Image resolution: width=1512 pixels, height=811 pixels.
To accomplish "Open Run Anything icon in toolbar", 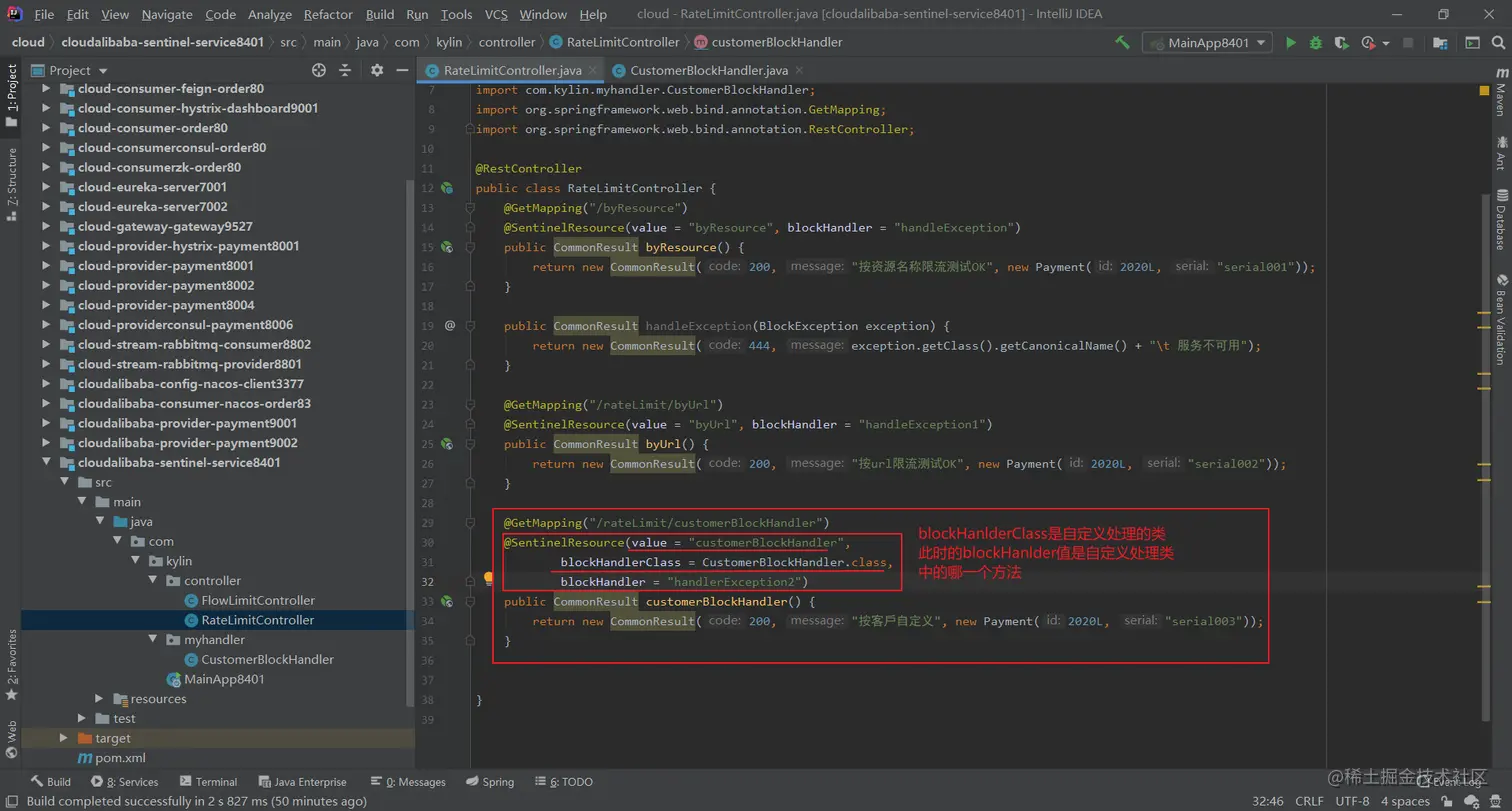I will [1472, 43].
